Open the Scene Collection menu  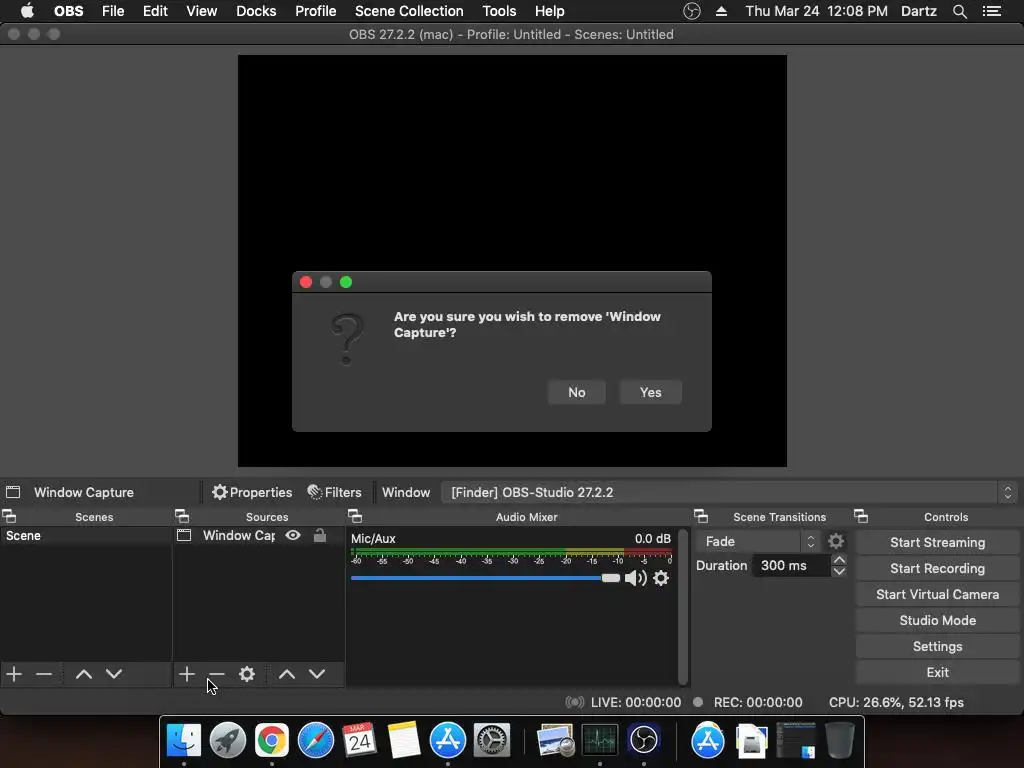click(x=409, y=11)
